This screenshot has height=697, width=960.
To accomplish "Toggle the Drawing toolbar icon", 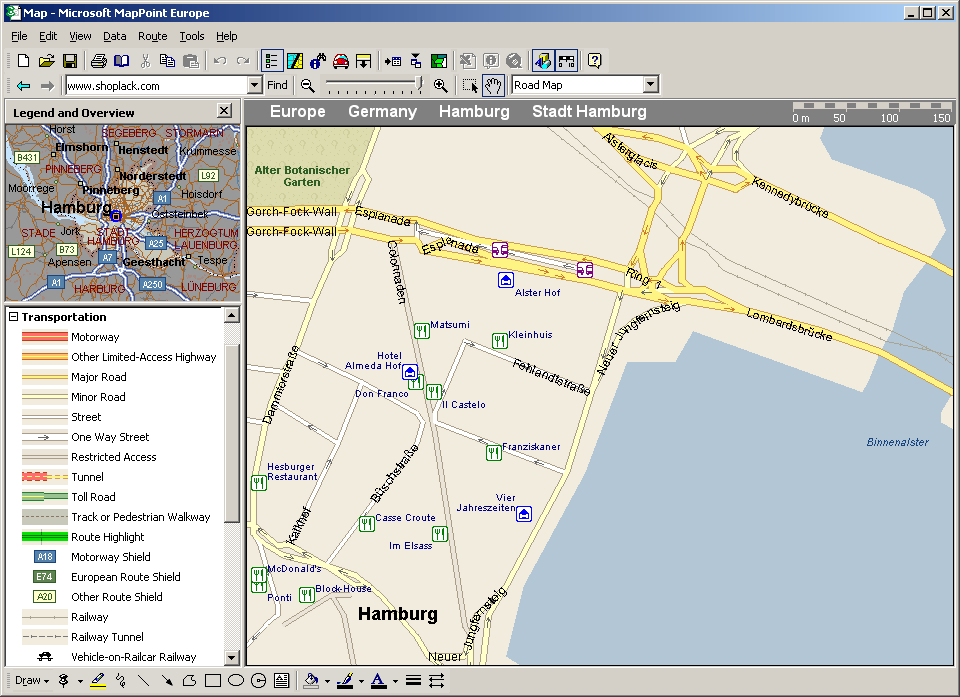I will coord(543,61).
